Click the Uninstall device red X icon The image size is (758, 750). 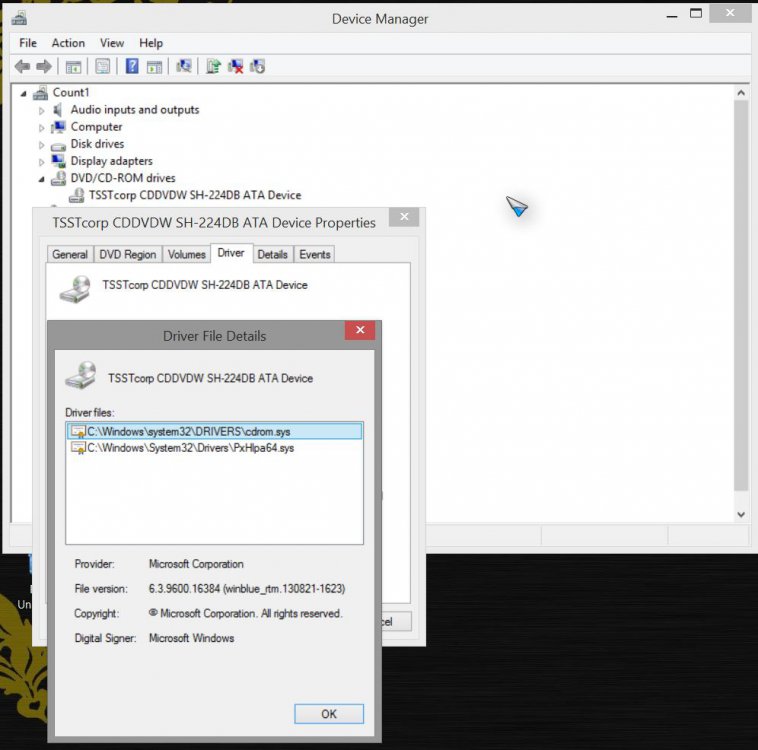235,66
